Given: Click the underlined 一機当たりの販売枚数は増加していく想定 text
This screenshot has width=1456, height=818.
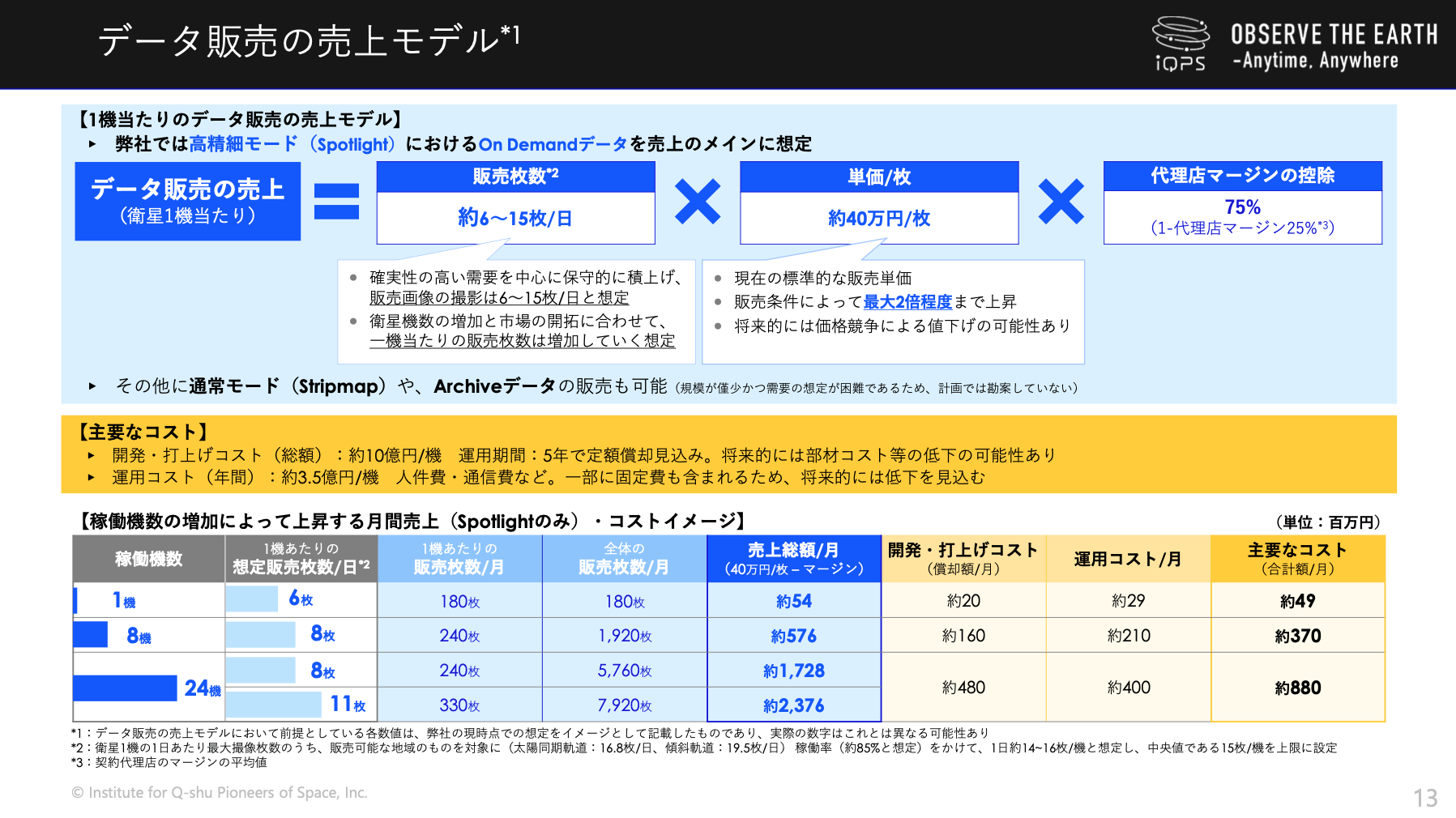Looking at the screenshot, I should coord(523,341).
